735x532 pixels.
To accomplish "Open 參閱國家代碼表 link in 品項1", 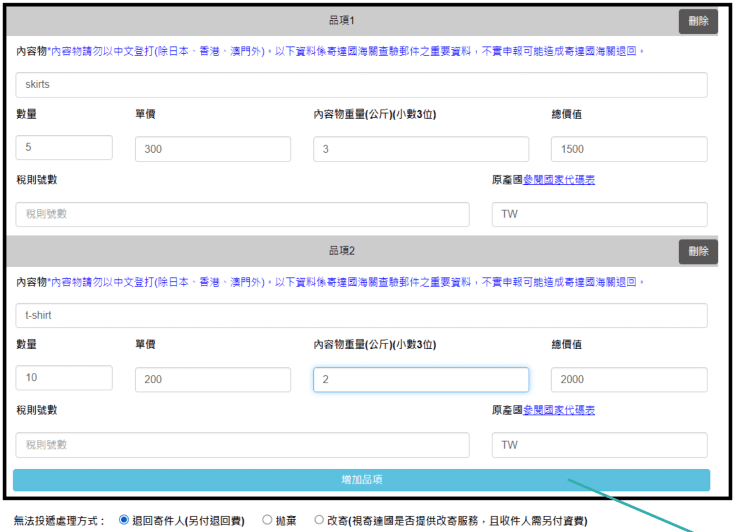I will click(559, 180).
